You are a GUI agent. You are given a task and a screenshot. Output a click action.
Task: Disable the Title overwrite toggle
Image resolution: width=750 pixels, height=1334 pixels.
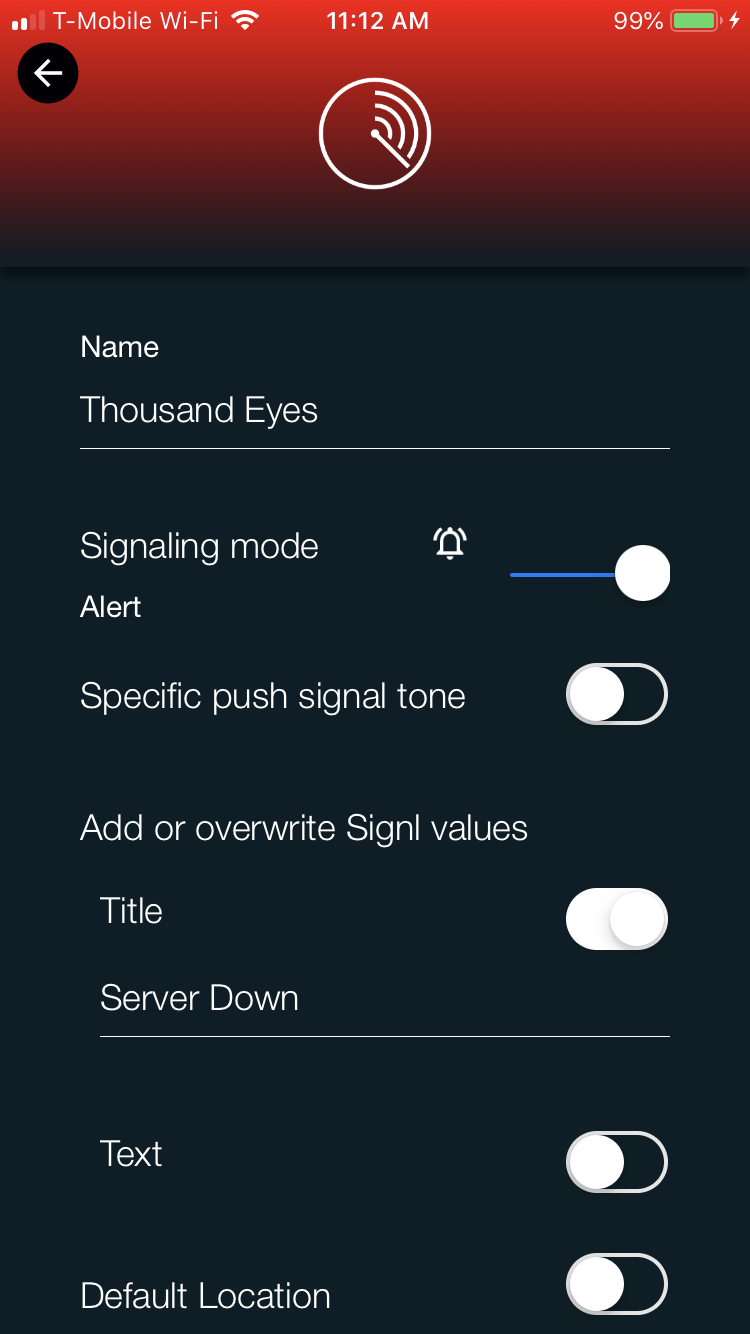pos(617,919)
